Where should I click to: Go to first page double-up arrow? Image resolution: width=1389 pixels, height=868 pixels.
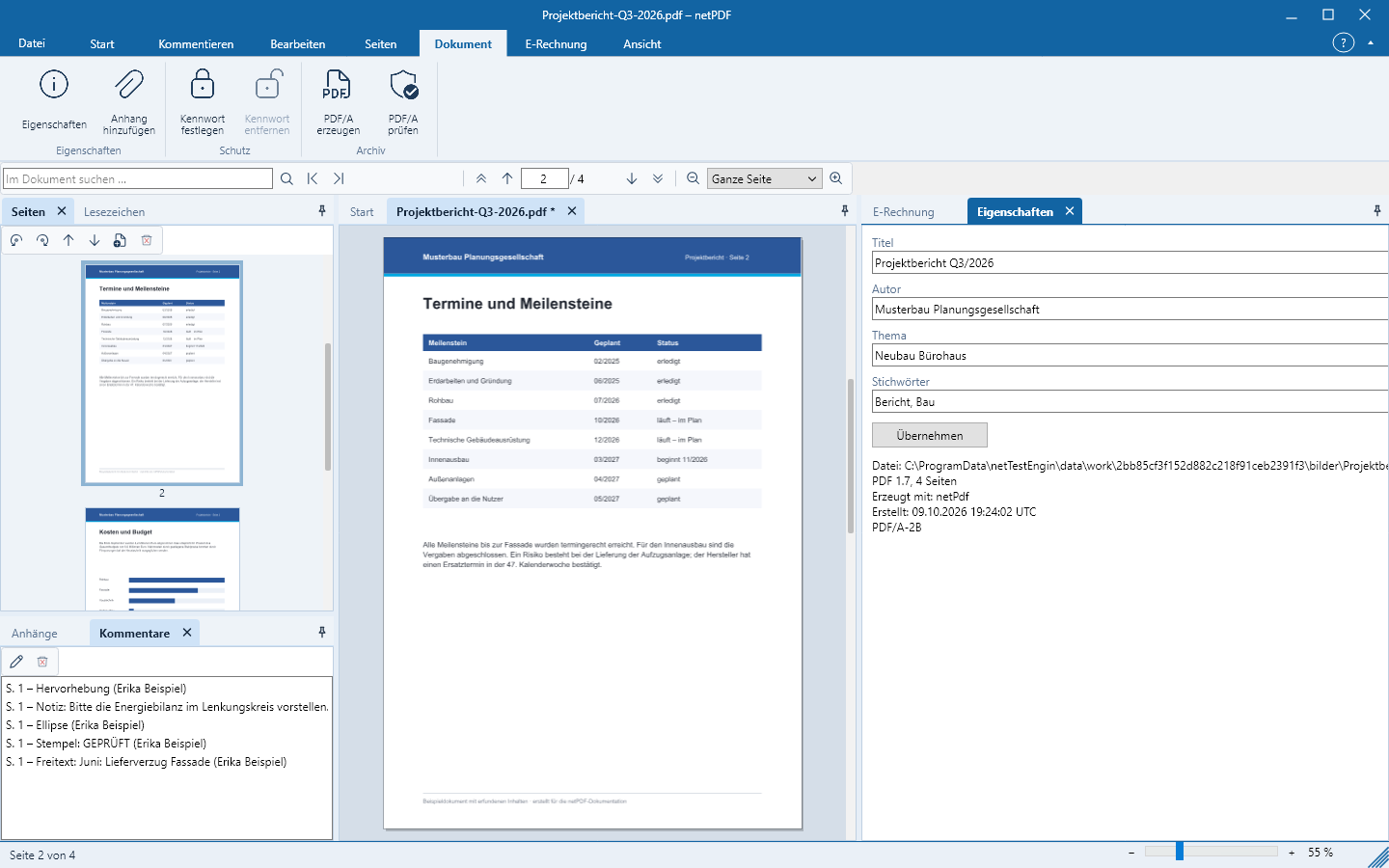[481, 178]
